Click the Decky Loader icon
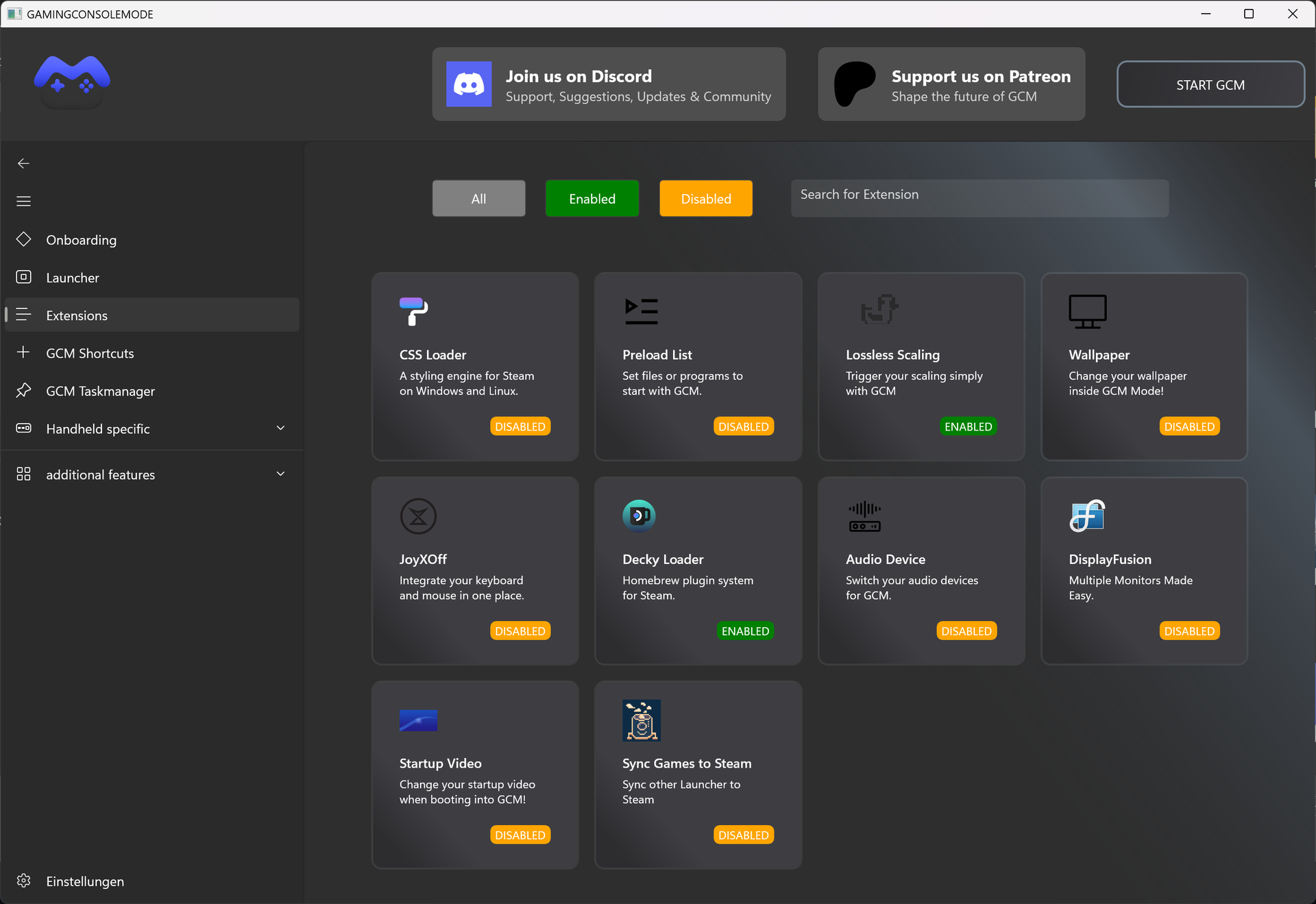This screenshot has width=1316, height=904. pyautogui.click(x=639, y=515)
